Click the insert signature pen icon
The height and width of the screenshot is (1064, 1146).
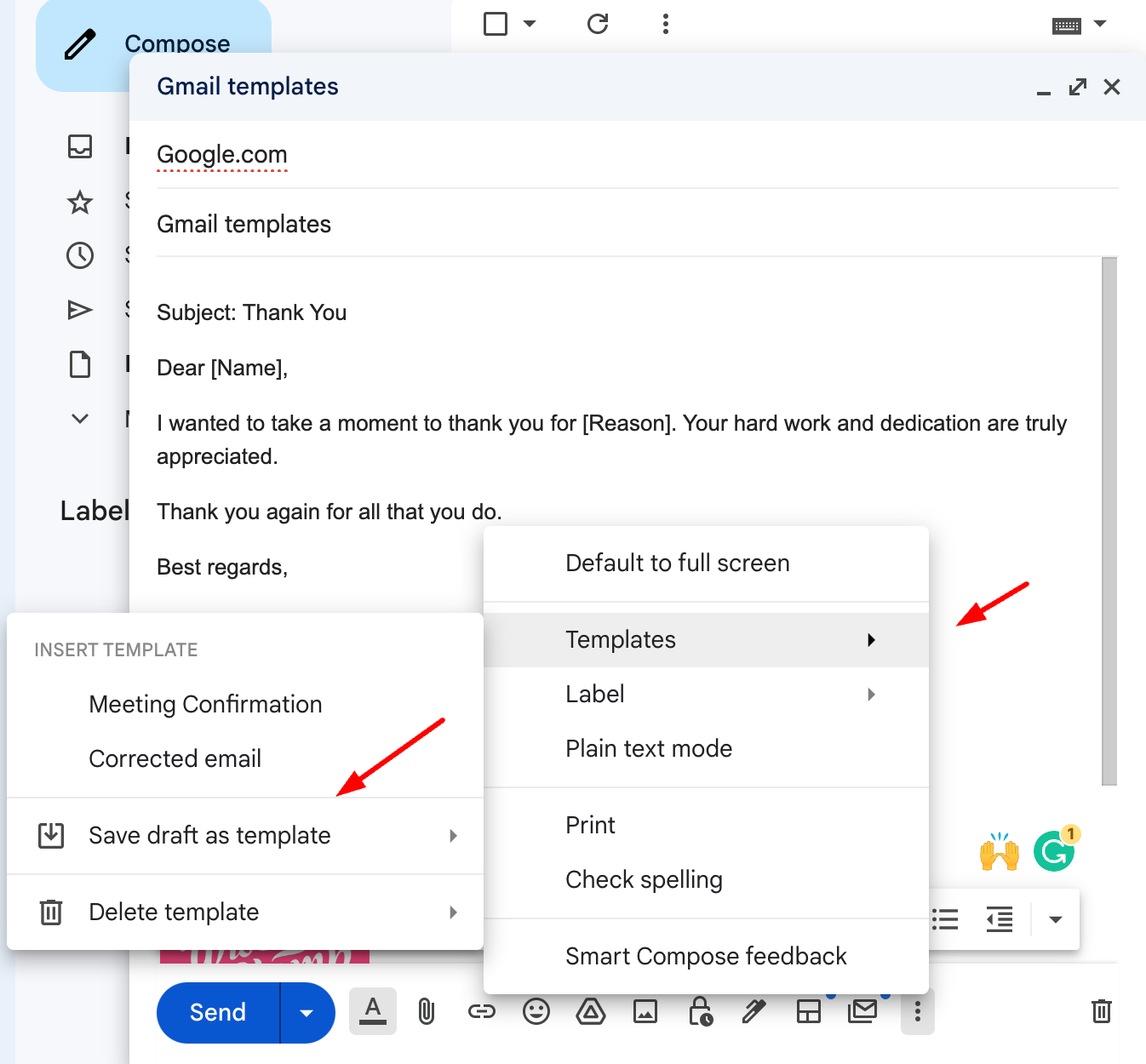pyautogui.click(x=754, y=1012)
